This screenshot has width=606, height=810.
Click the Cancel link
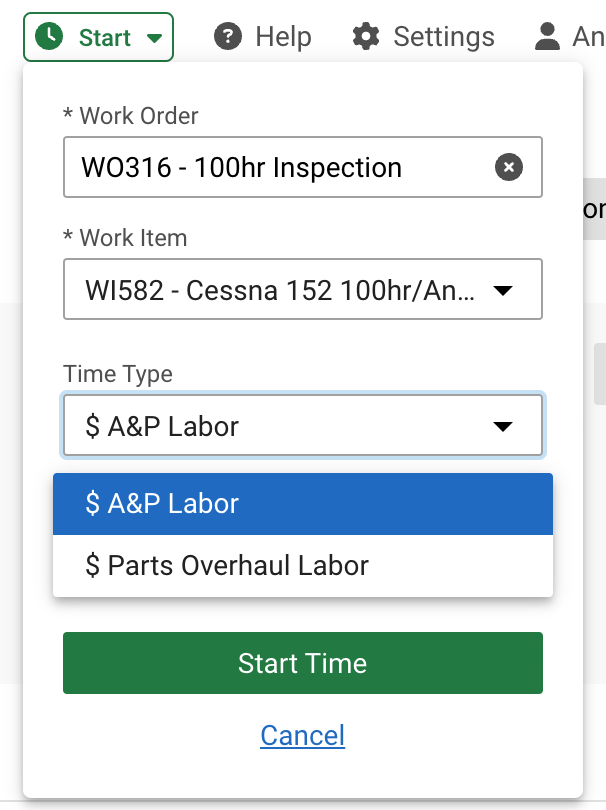click(x=303, y=735)
